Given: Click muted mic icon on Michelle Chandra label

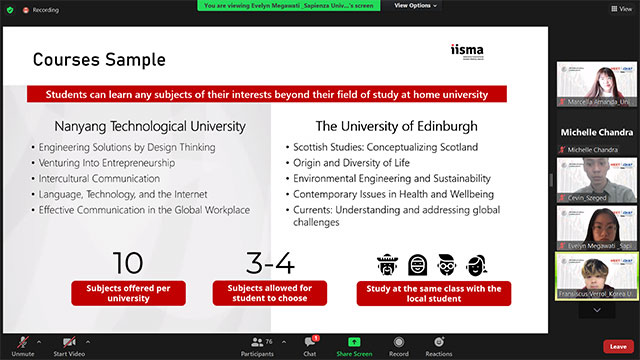Looking at the screenshot, I should click(x=562, y=150).
